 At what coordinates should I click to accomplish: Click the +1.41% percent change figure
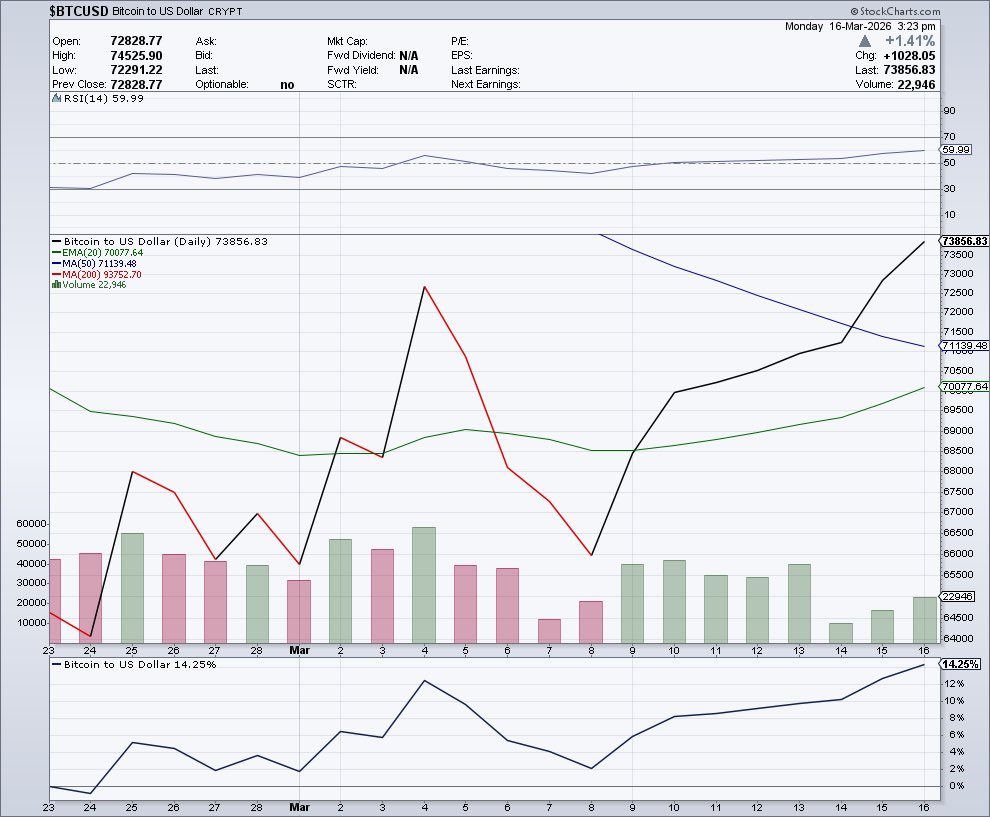coord(910,41)
